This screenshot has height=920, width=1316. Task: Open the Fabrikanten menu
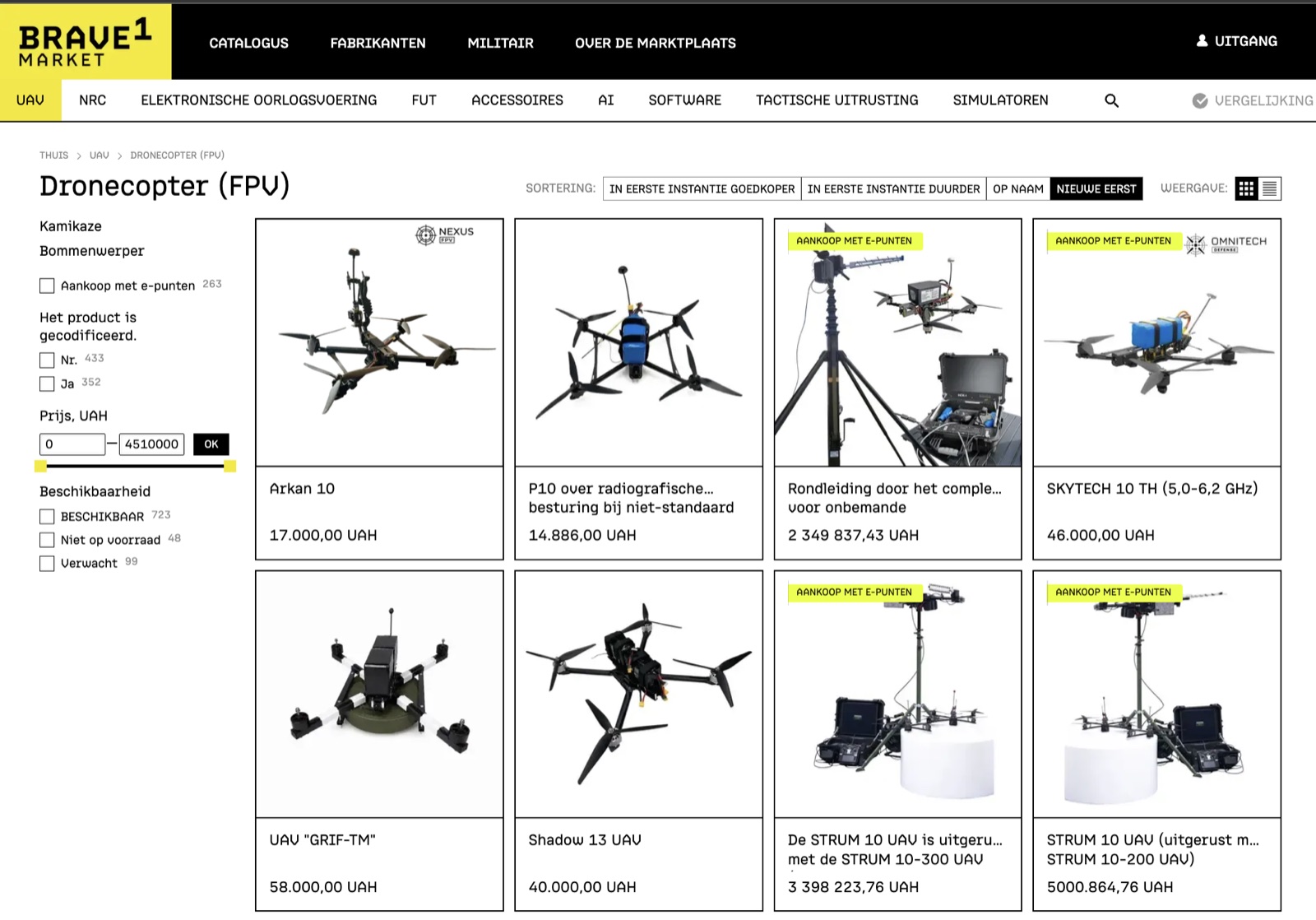(x=378, y=43)
